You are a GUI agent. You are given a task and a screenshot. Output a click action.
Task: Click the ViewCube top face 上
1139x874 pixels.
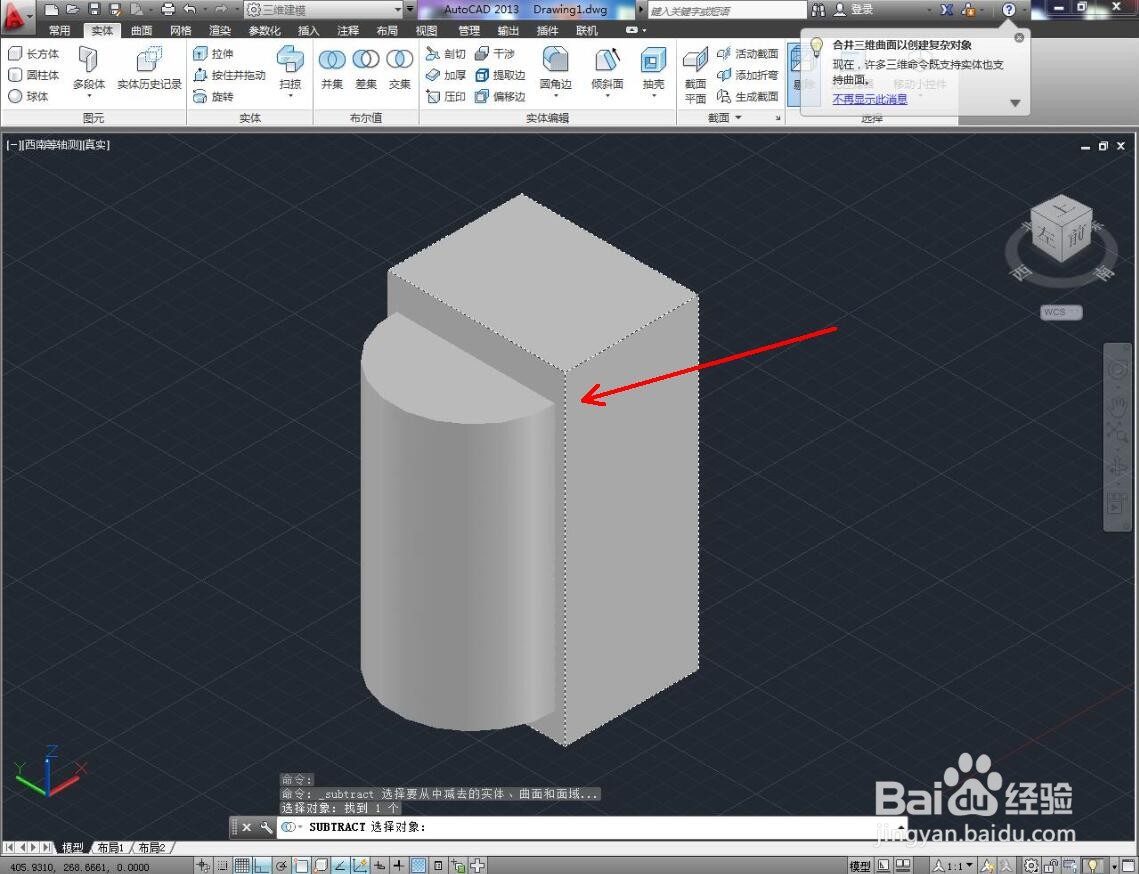pyautogui.click(x=1063, y=210)
